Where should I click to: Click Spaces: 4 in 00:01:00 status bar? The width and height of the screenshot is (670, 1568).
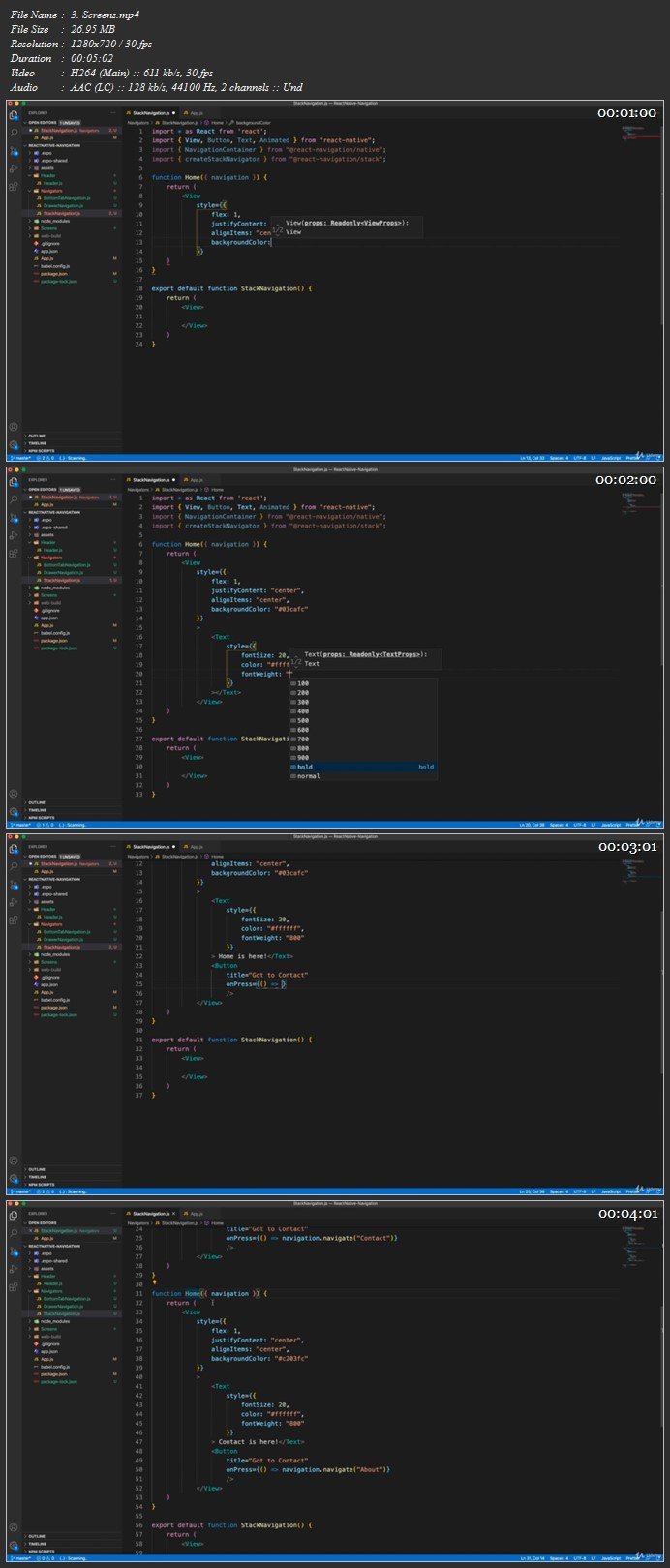click(560, 458)
